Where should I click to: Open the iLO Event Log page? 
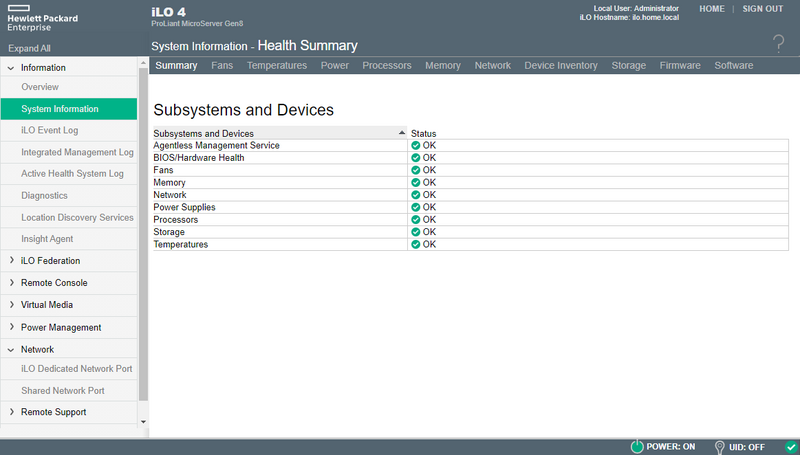[x=49, y=130]
